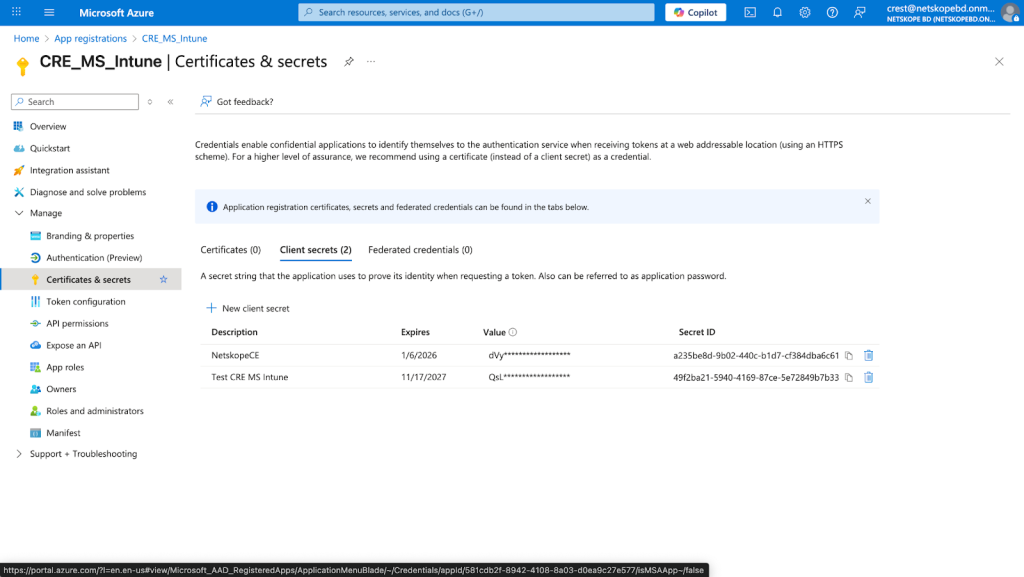Select the Client secrets (2) tab
Image resolution: width=1024 pixels, height=577 pixels.
[x=315, y=250]
